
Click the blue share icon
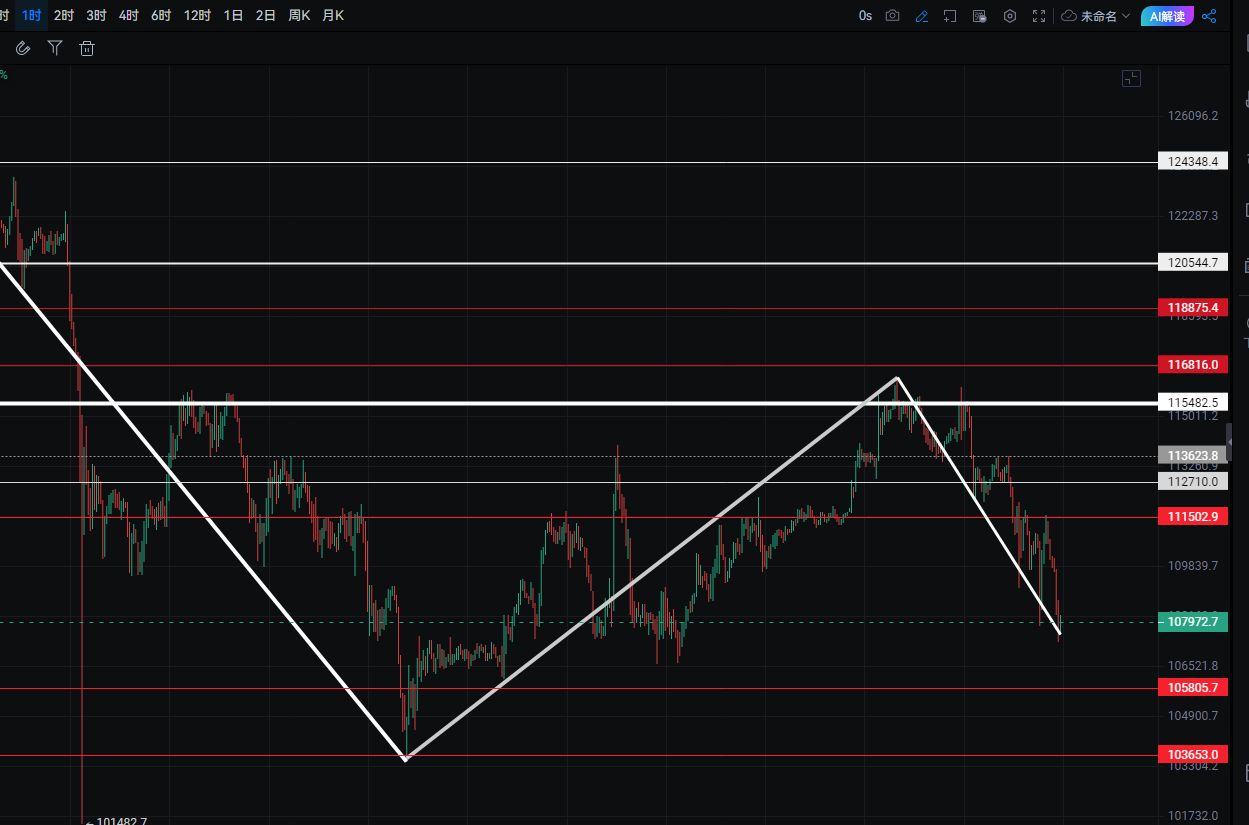click(1209, 16)
